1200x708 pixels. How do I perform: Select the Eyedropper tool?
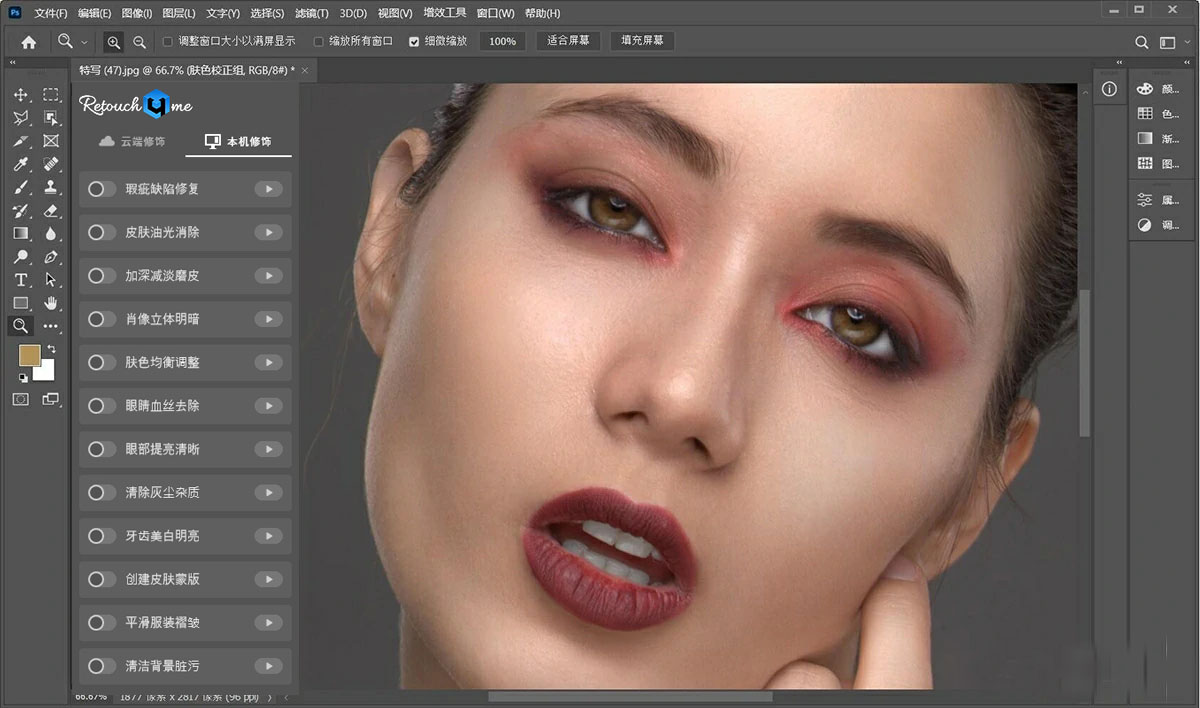point(21,164)
